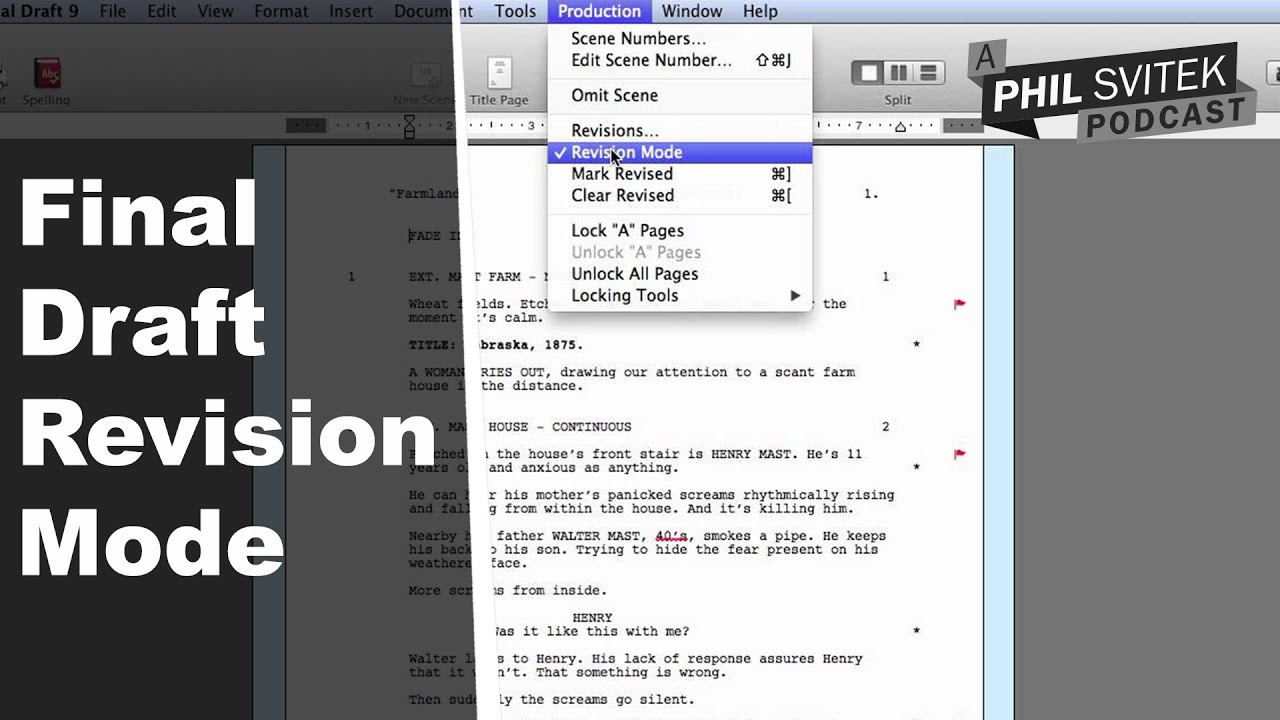
Task: Click the Final Draft 9 application menu
Action: pyautogui.click(x=39, y=11)
